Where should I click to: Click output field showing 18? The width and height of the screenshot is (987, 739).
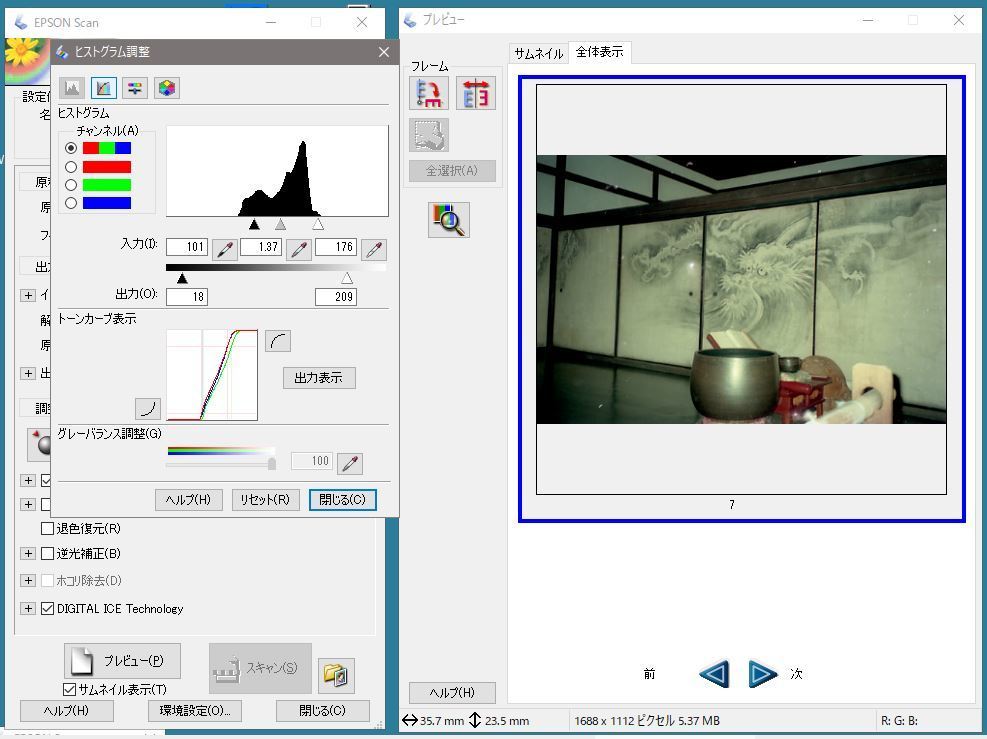[187, 296]
